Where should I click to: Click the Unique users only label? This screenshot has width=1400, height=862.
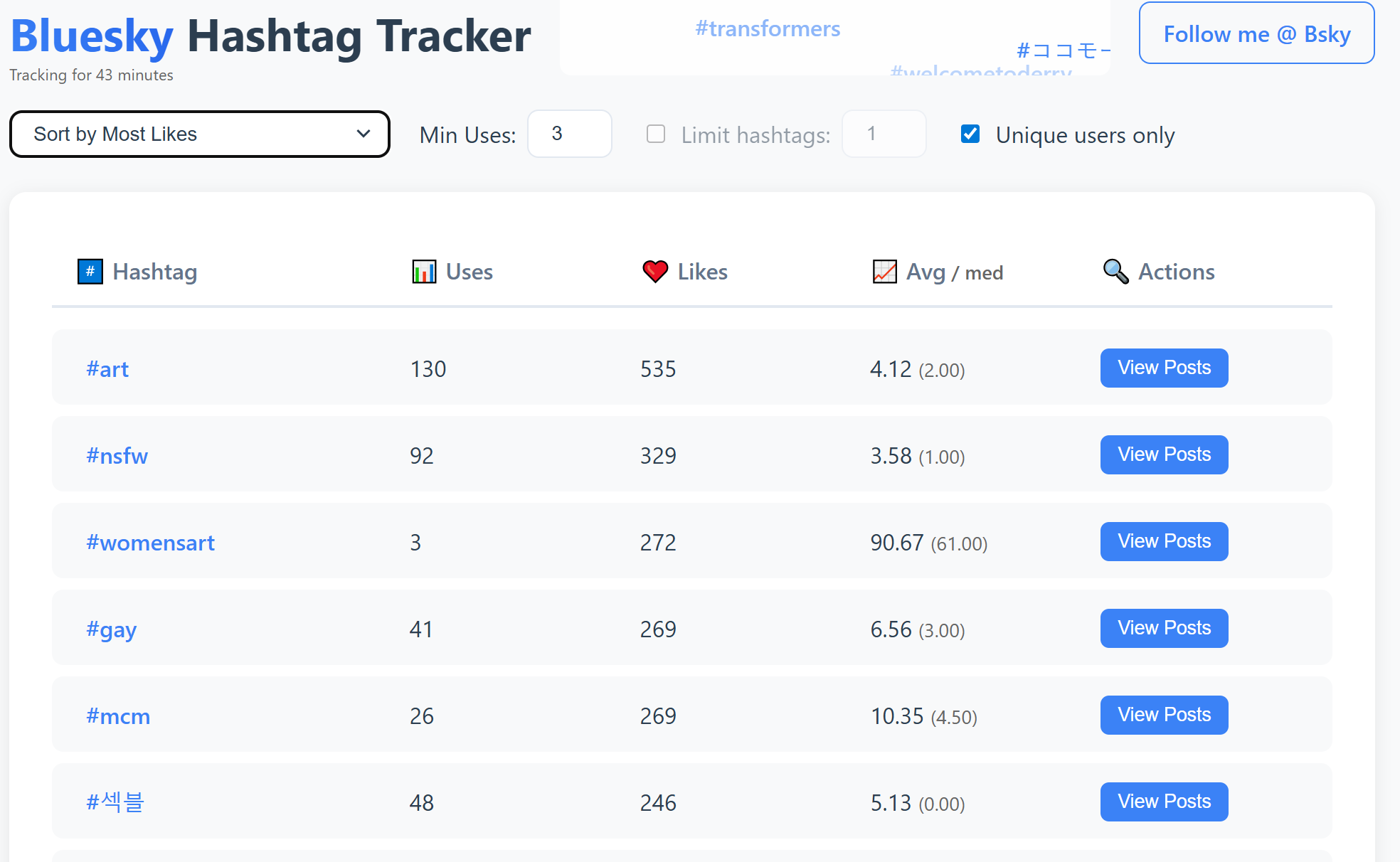1085,135
